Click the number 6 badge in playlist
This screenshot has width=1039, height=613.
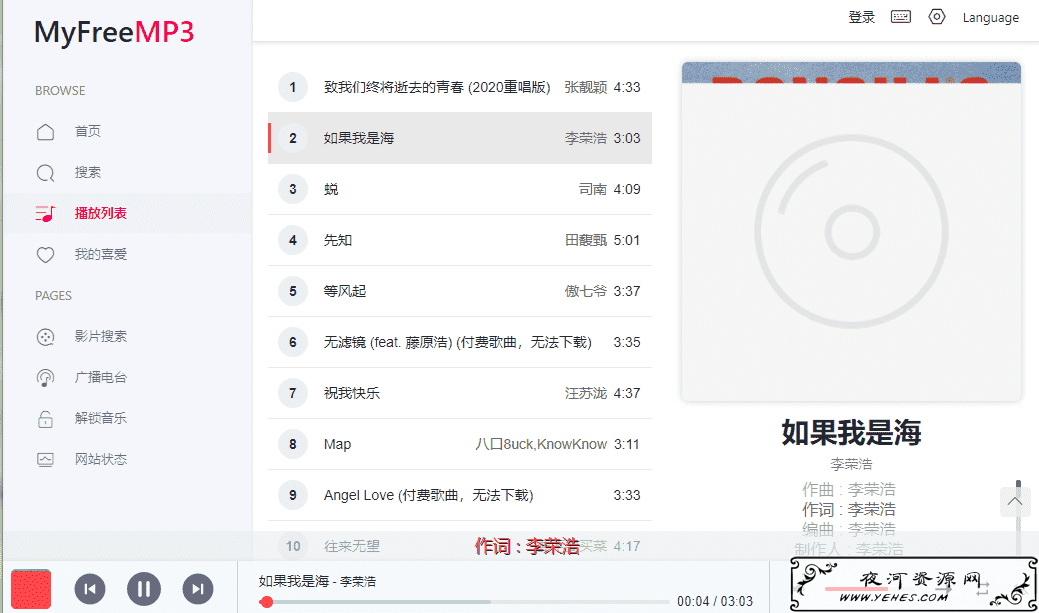click(293, 342)
